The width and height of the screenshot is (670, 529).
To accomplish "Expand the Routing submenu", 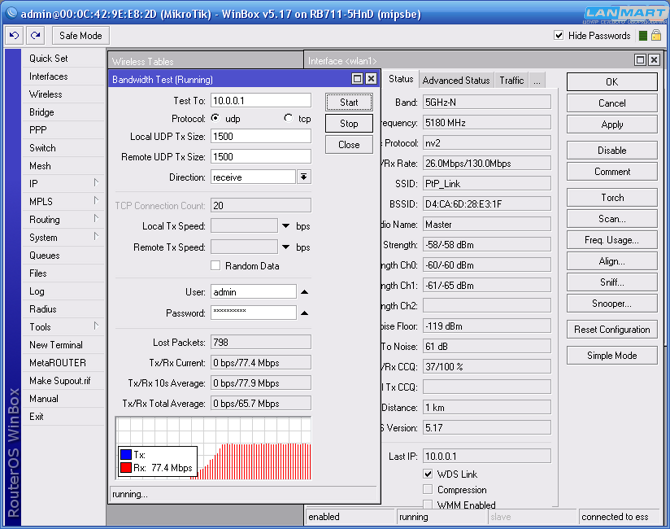I will coord(96,219).
